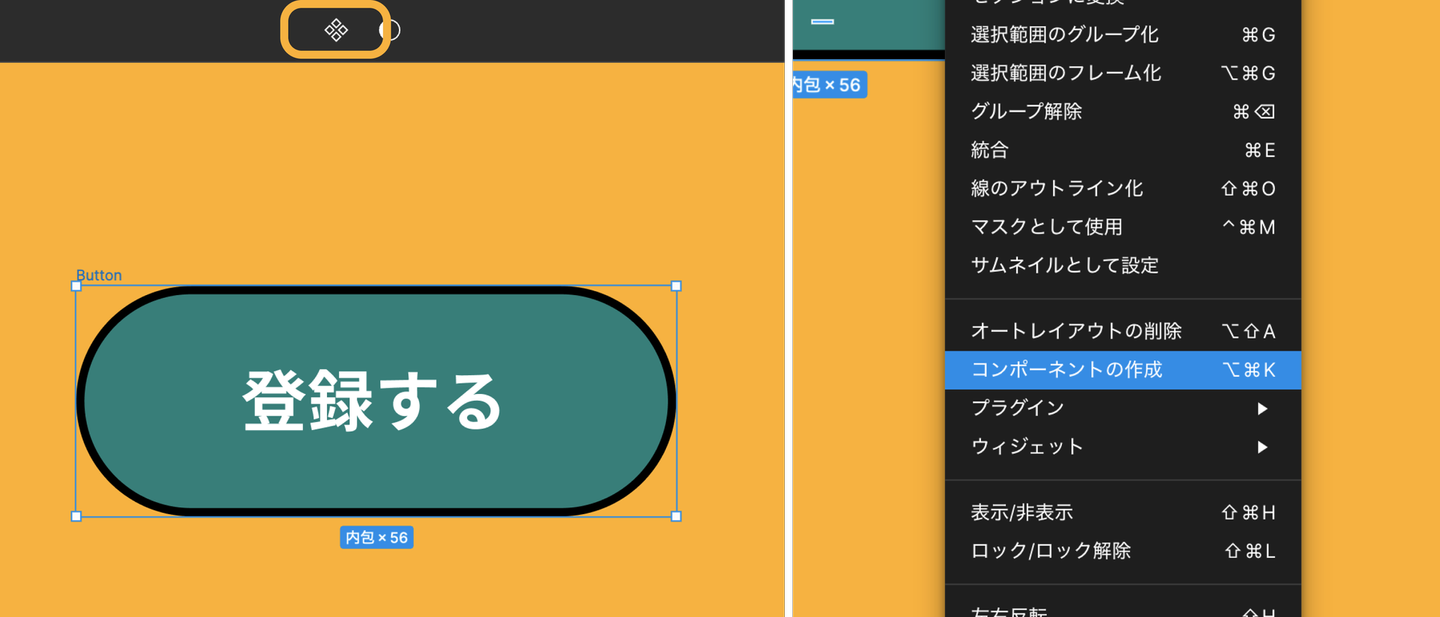Screen dimensions: 1440x617
Task: Select サムネイルとして設定 option
Action: coord(1123,265)
